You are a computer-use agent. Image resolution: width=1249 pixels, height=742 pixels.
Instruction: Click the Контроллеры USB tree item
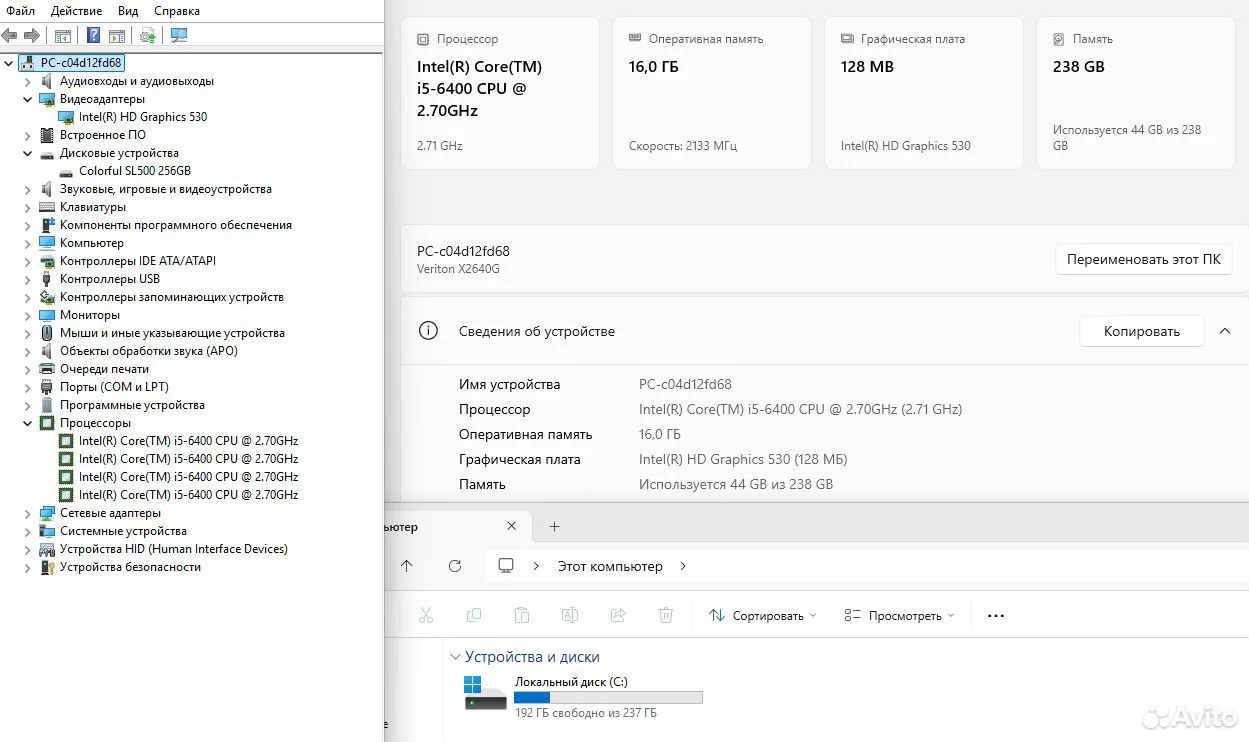click(x=110, y=279)
